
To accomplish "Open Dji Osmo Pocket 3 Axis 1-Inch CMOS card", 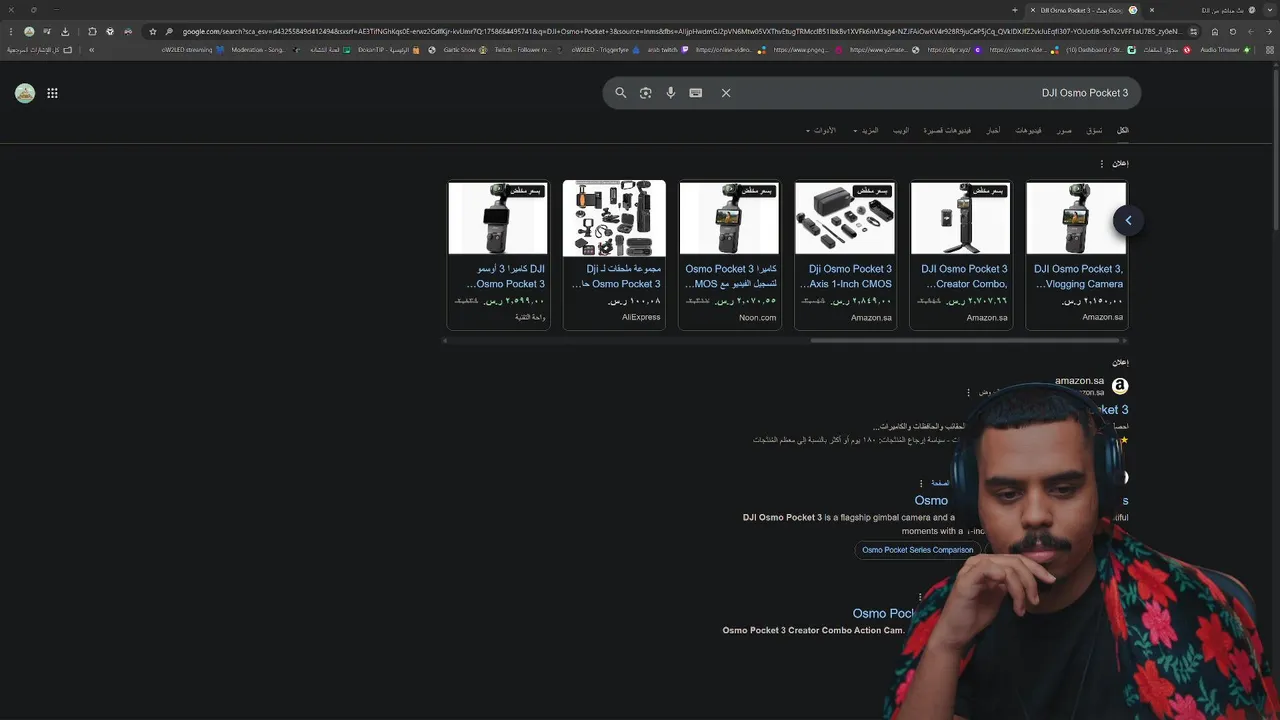I will click(845, 254).
